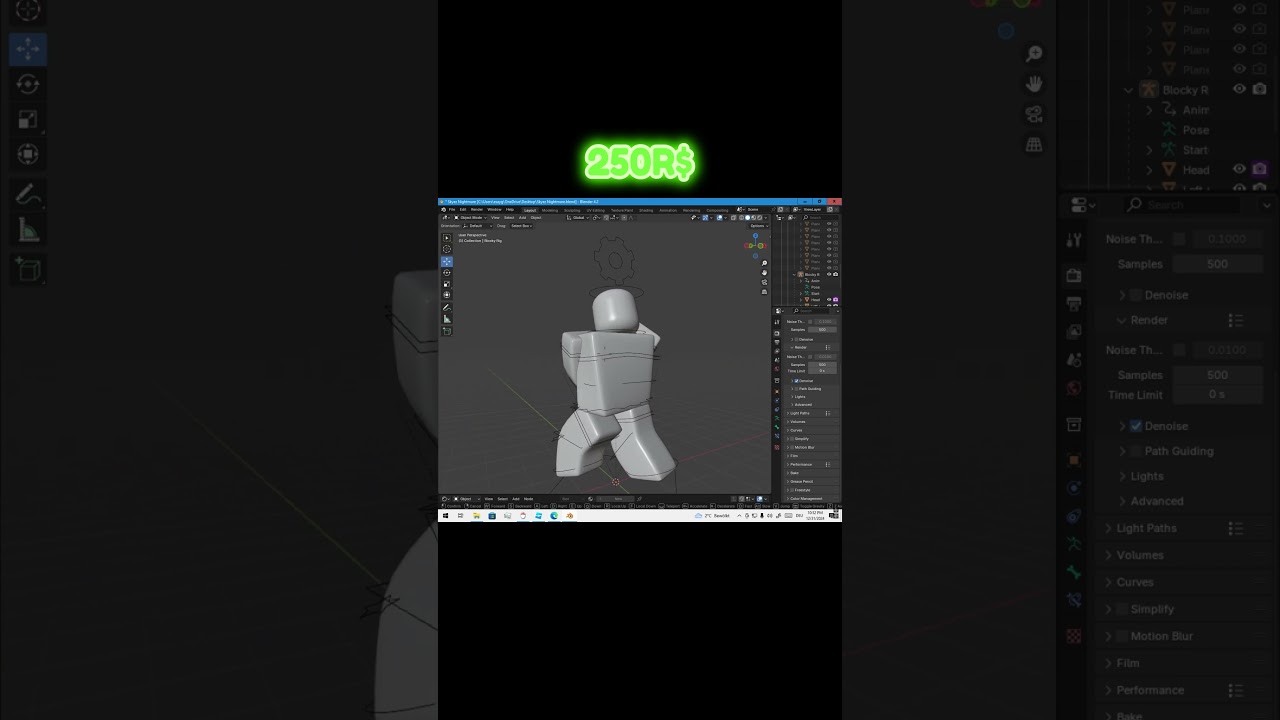Screen dimensions: 1280x720
Task: Open the viewport Options dropdown
Action: tap(759, 226)
